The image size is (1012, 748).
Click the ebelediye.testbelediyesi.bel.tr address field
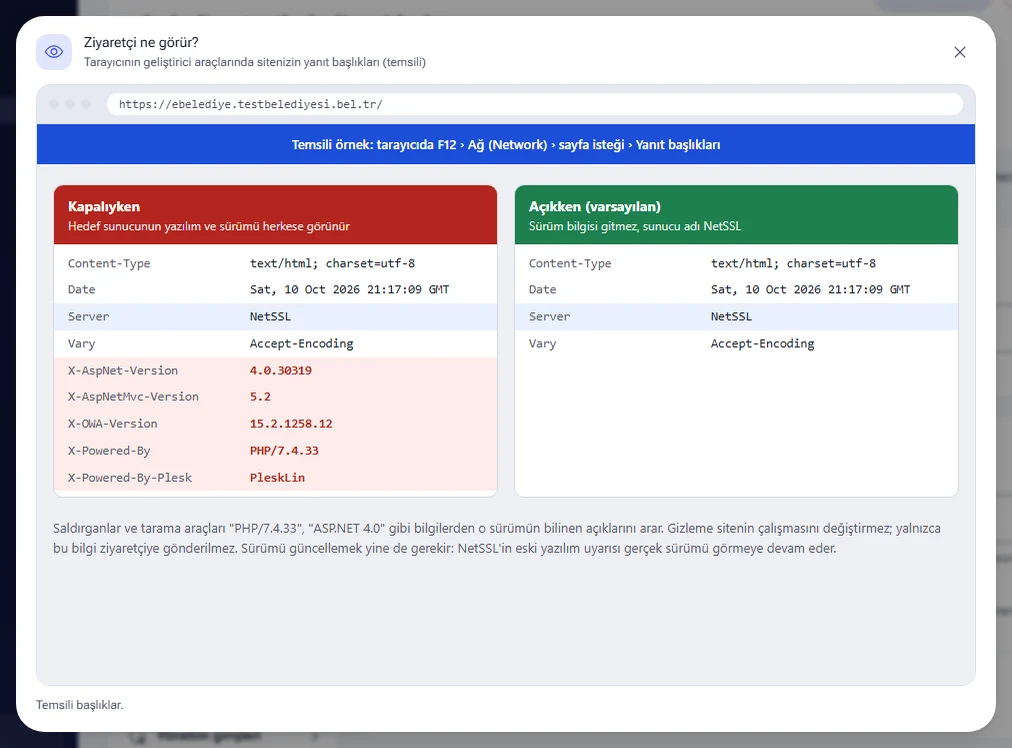pos(534,104)
